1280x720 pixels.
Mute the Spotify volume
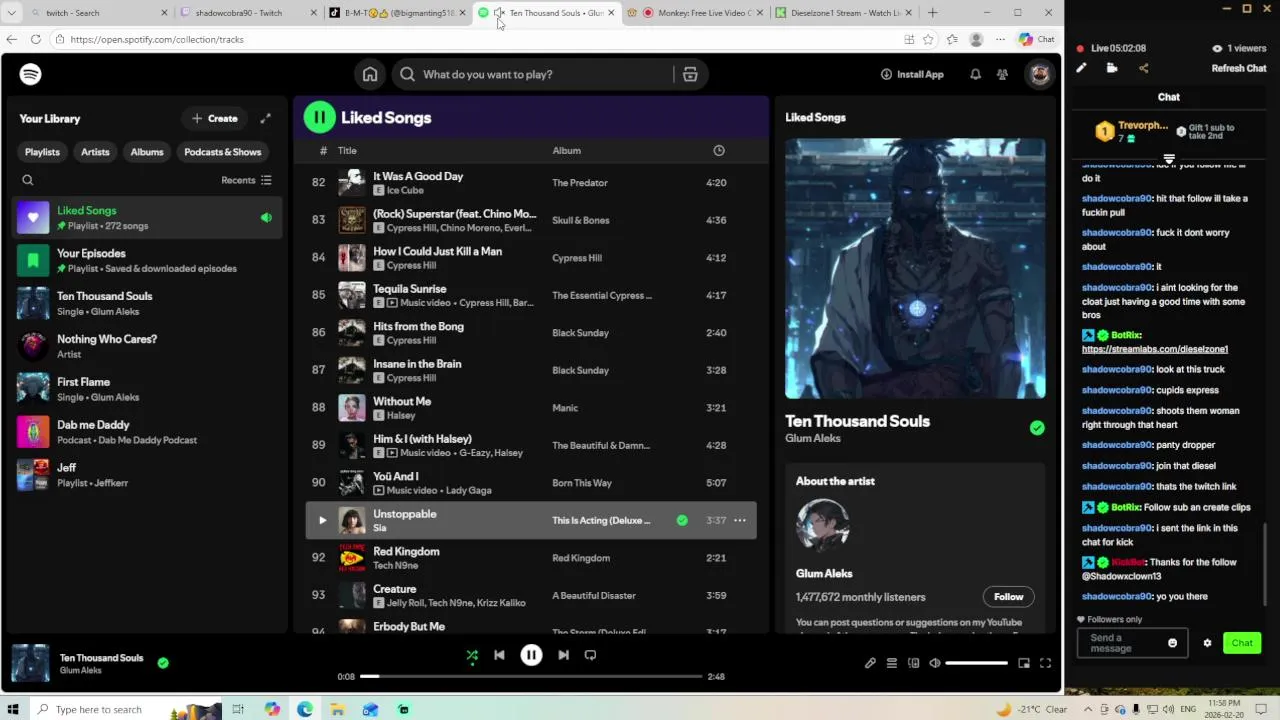coord(935,663)
